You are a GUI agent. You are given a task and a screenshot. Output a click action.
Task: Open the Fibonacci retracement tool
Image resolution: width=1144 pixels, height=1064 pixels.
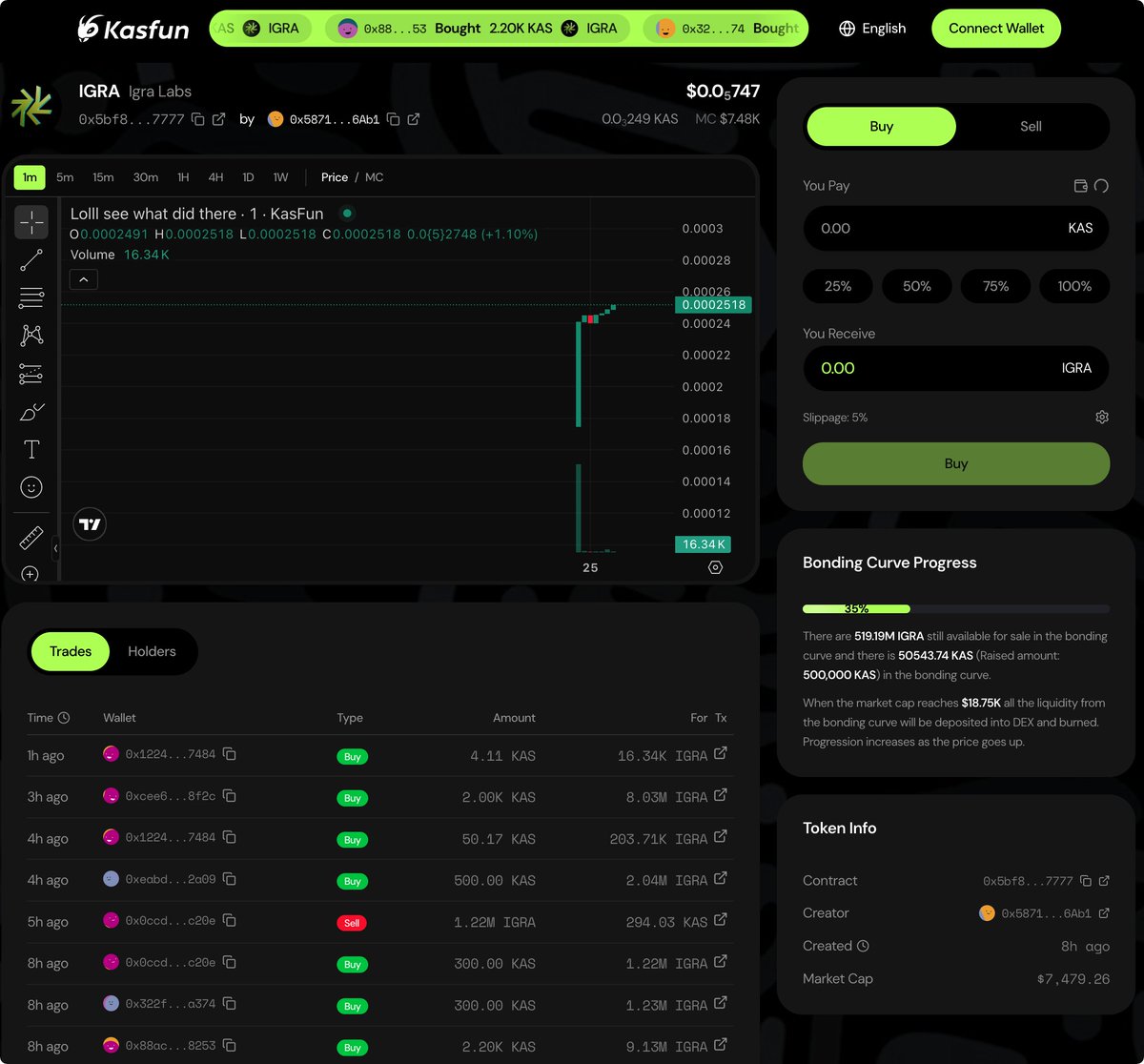tap(31, 297)
